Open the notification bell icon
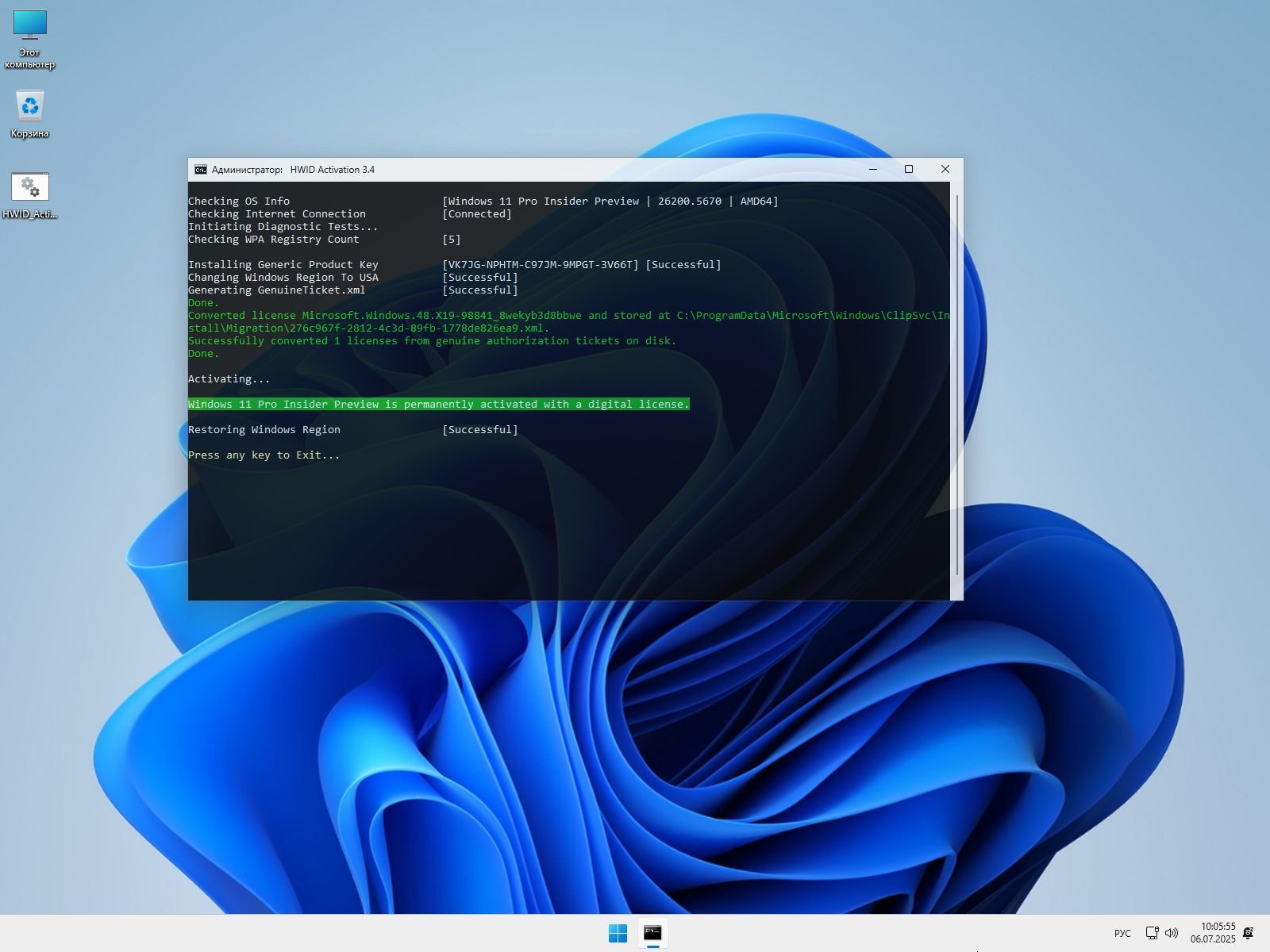The width and height of the screenshot is (1270, 952). click(1249, 933)
